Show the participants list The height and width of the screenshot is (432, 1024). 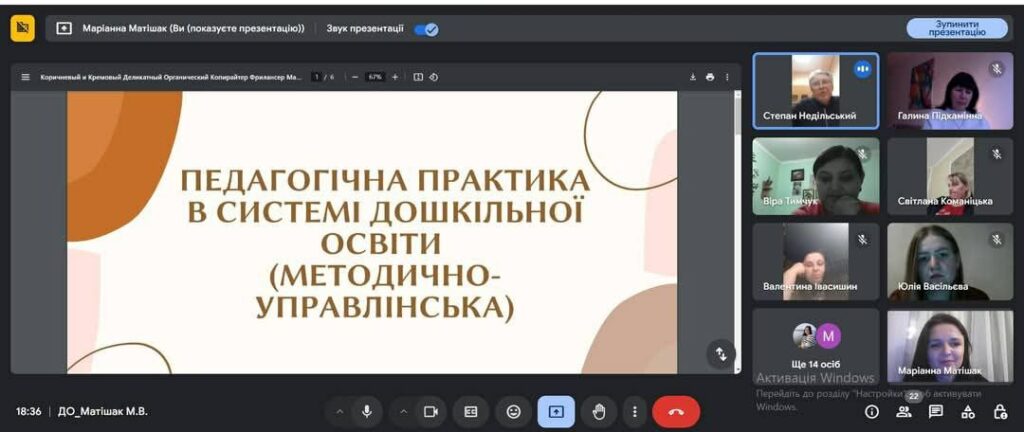pyautogui.click(x=904, y=411)
